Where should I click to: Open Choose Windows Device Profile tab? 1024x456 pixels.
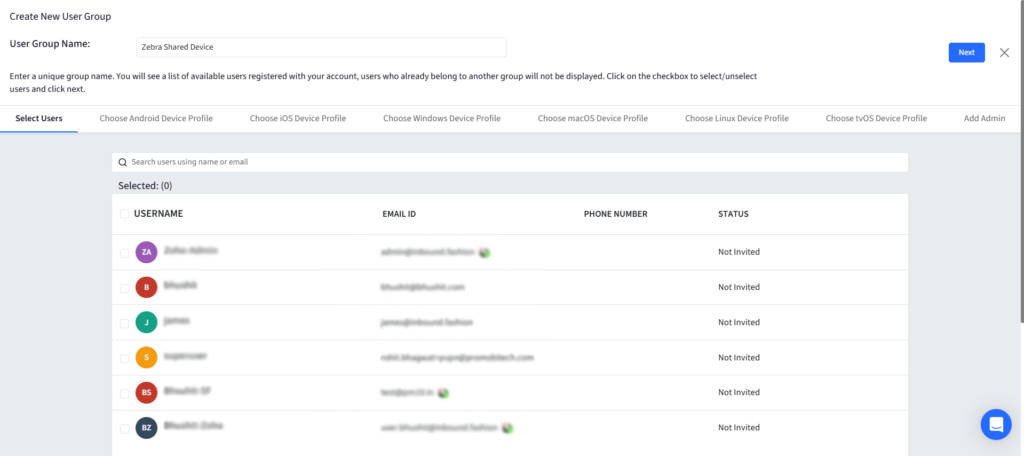441,118
